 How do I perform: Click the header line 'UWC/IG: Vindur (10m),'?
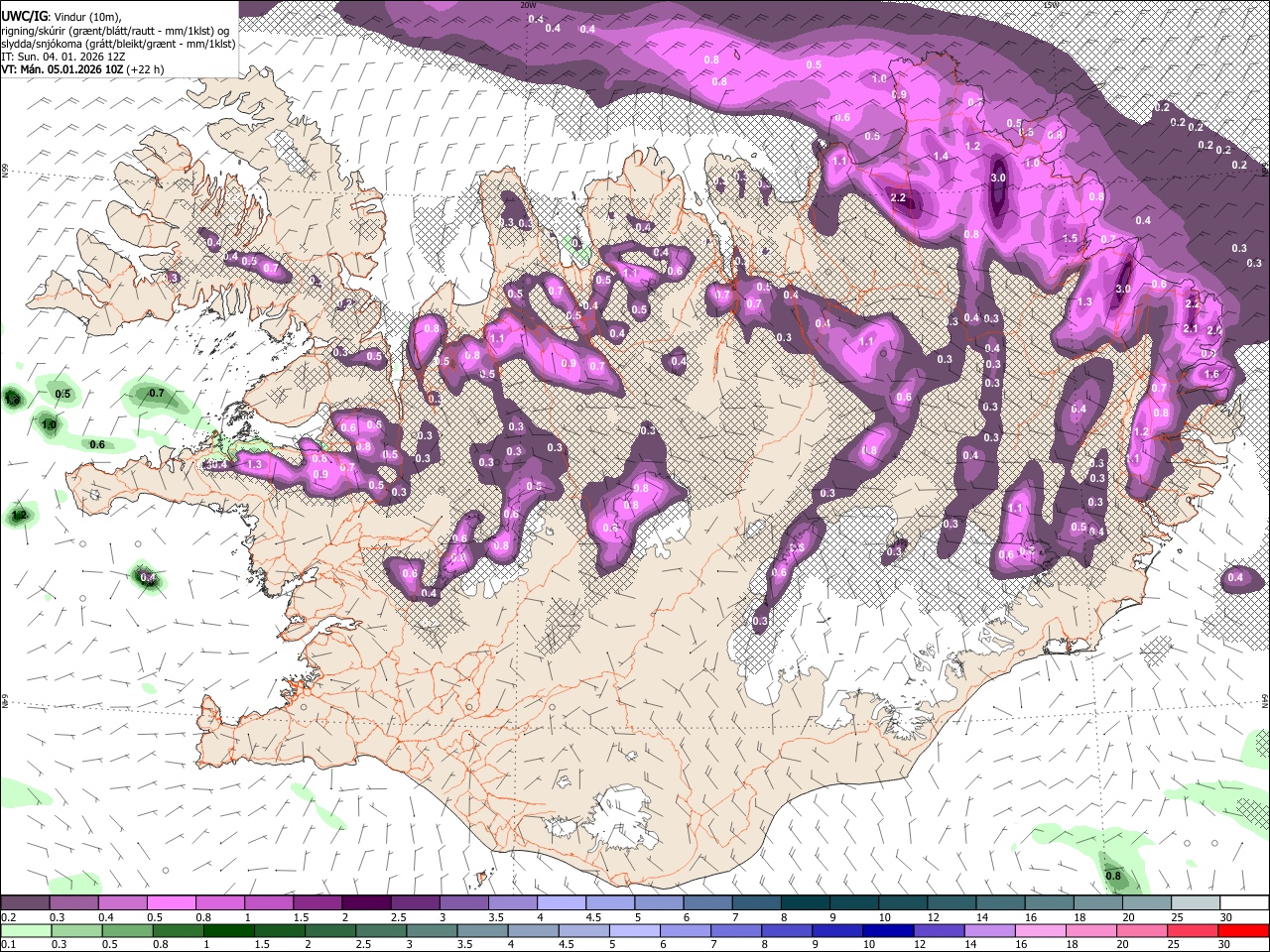[x=61, y=17]
